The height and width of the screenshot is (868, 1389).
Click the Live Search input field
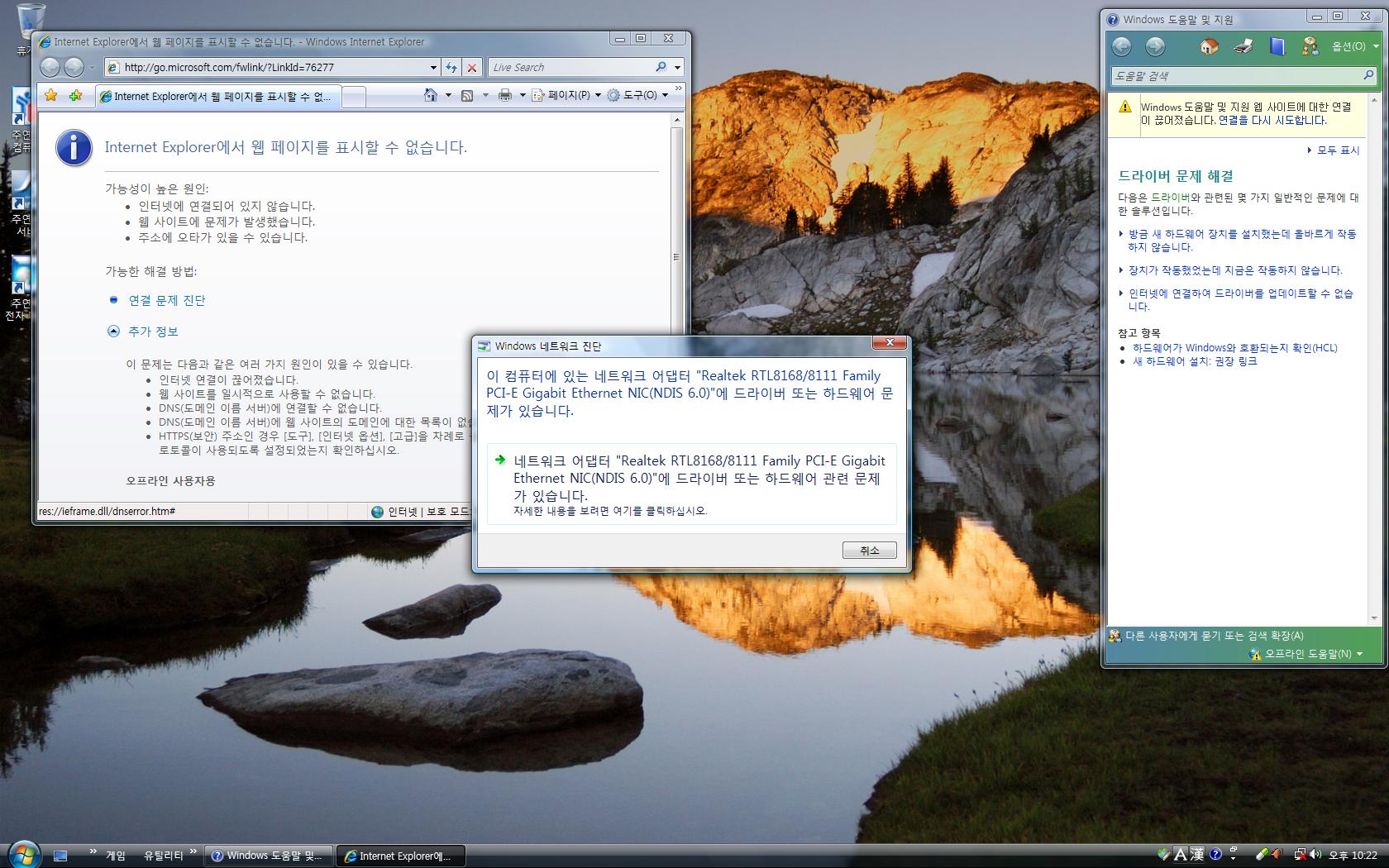[570, 68]
